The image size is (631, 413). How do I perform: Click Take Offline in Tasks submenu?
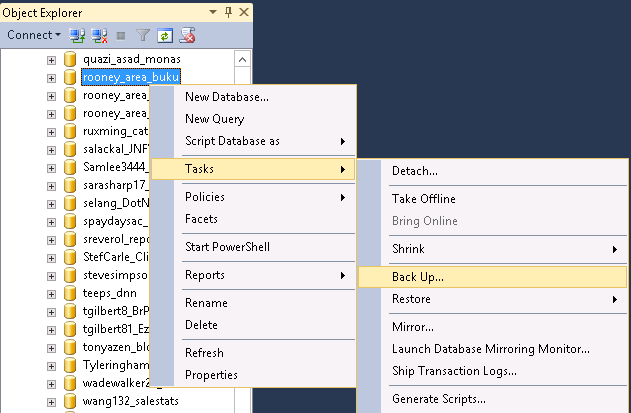pyautogui.click(x=424, y=199)
